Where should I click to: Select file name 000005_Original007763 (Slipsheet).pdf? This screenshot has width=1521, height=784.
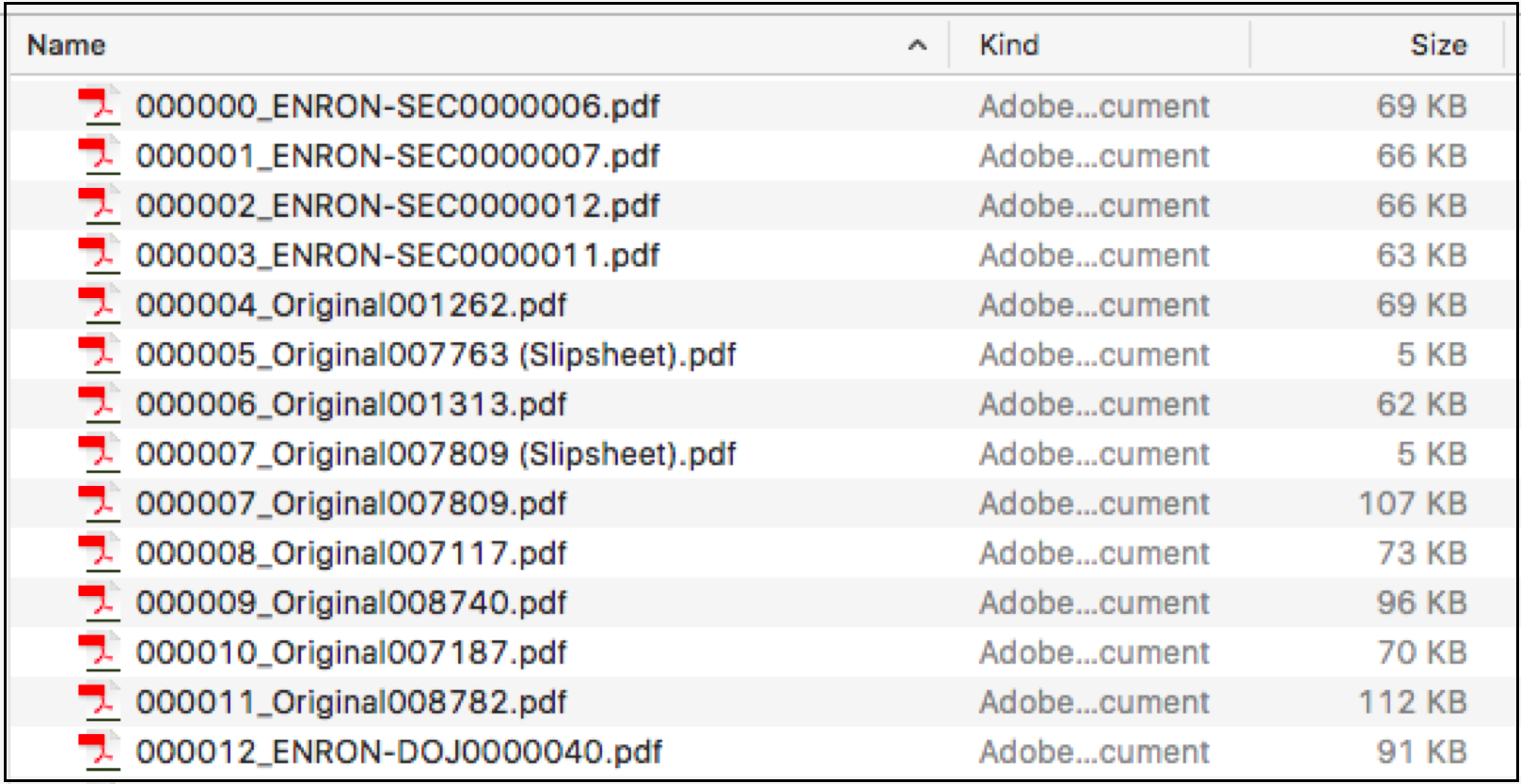pos(436,355)
